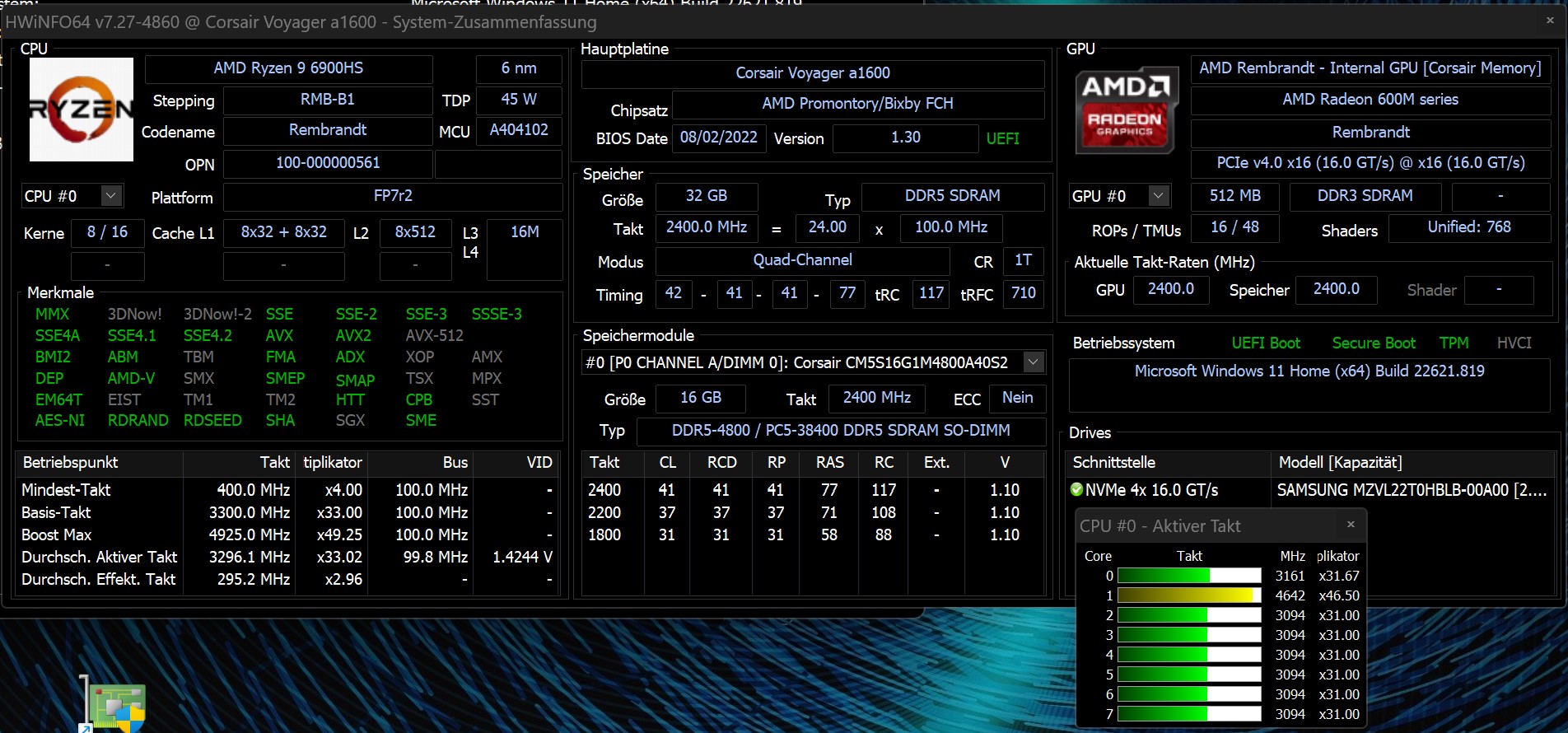
Task: Click the UEFI Boot indicator
Action: click(x=1265, y=343)
